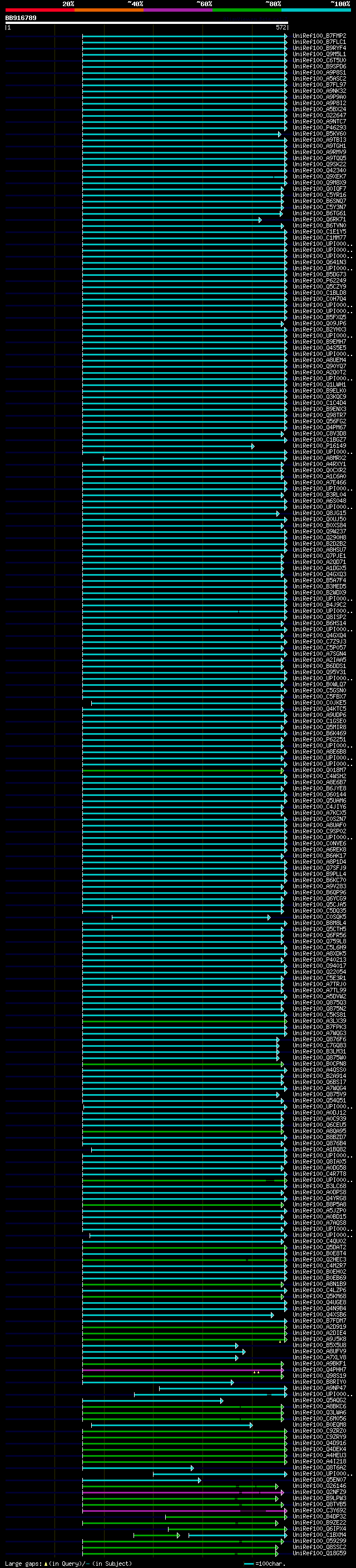
Task: Click the cyan ~100% identity legend segment
Action: point(316,10)
